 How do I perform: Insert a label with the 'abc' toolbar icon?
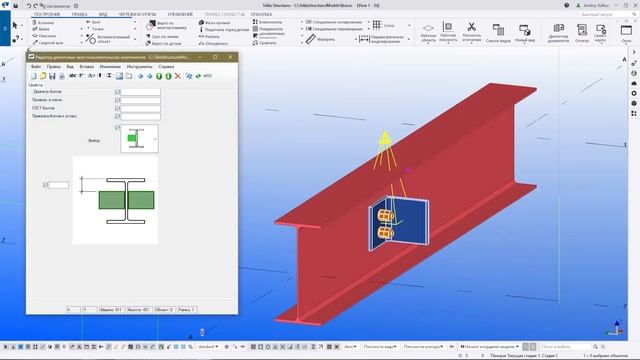(73, 76)
